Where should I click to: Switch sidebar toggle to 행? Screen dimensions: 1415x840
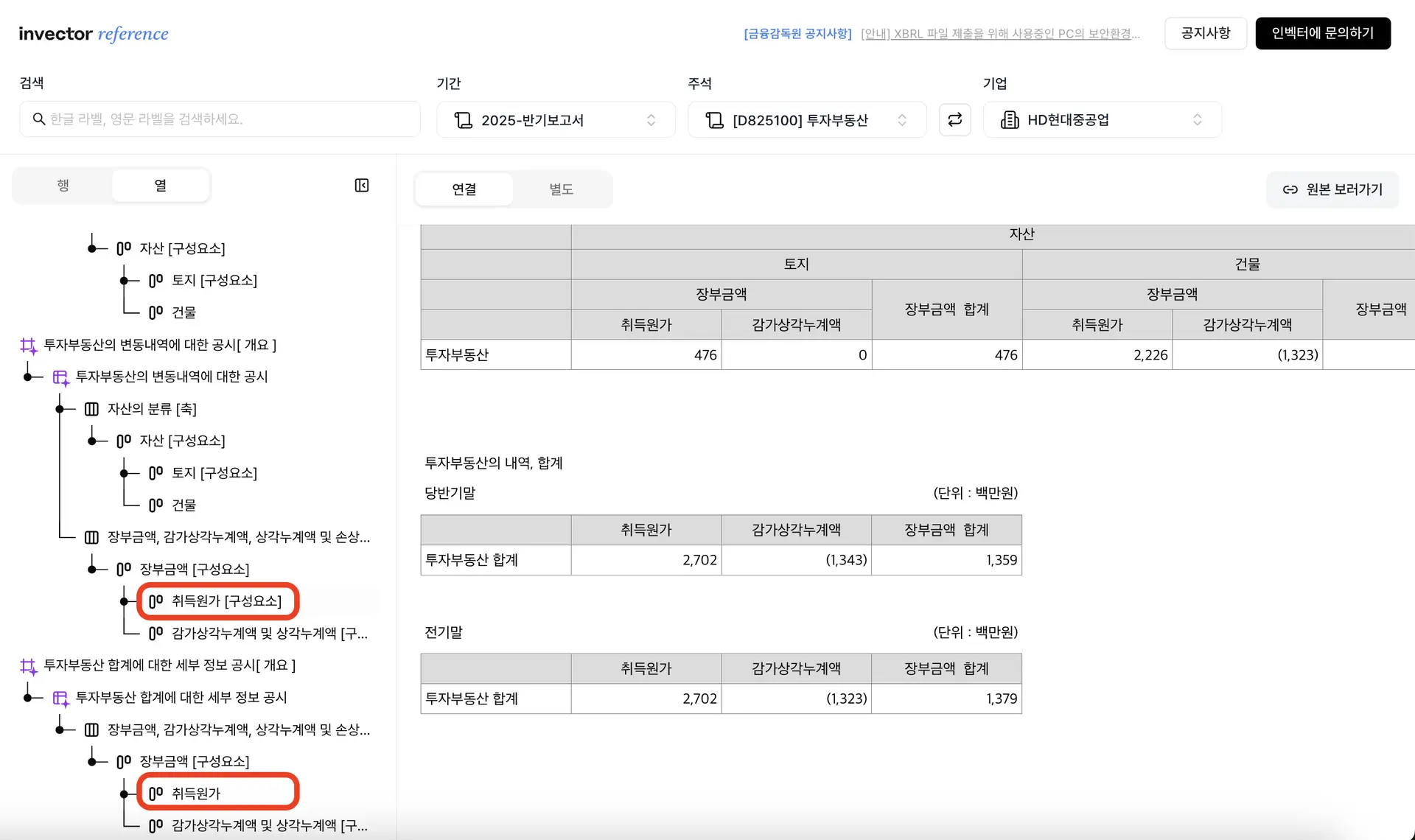(x=63, y=185)
